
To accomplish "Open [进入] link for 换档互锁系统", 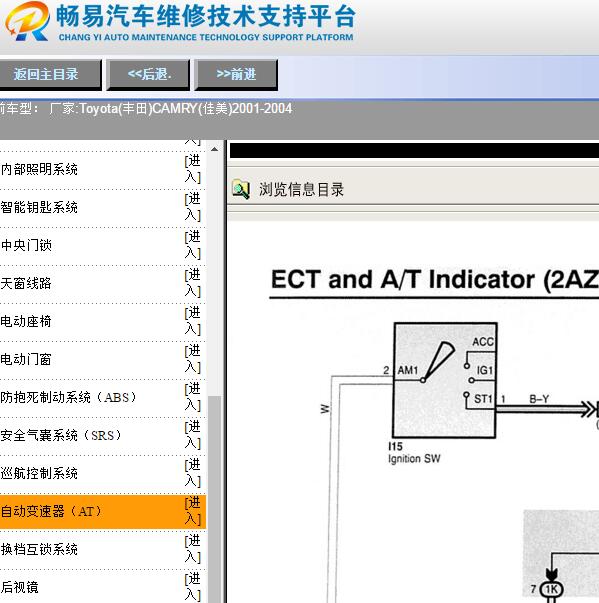I will (193, 550).
